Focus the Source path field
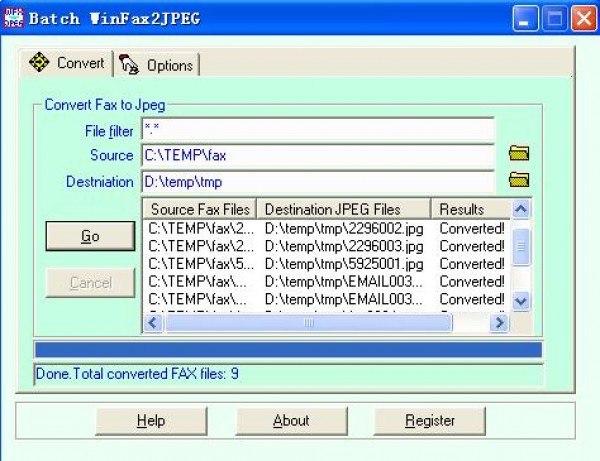This screenshot has width=600, height=461. [x=318, y=155]
